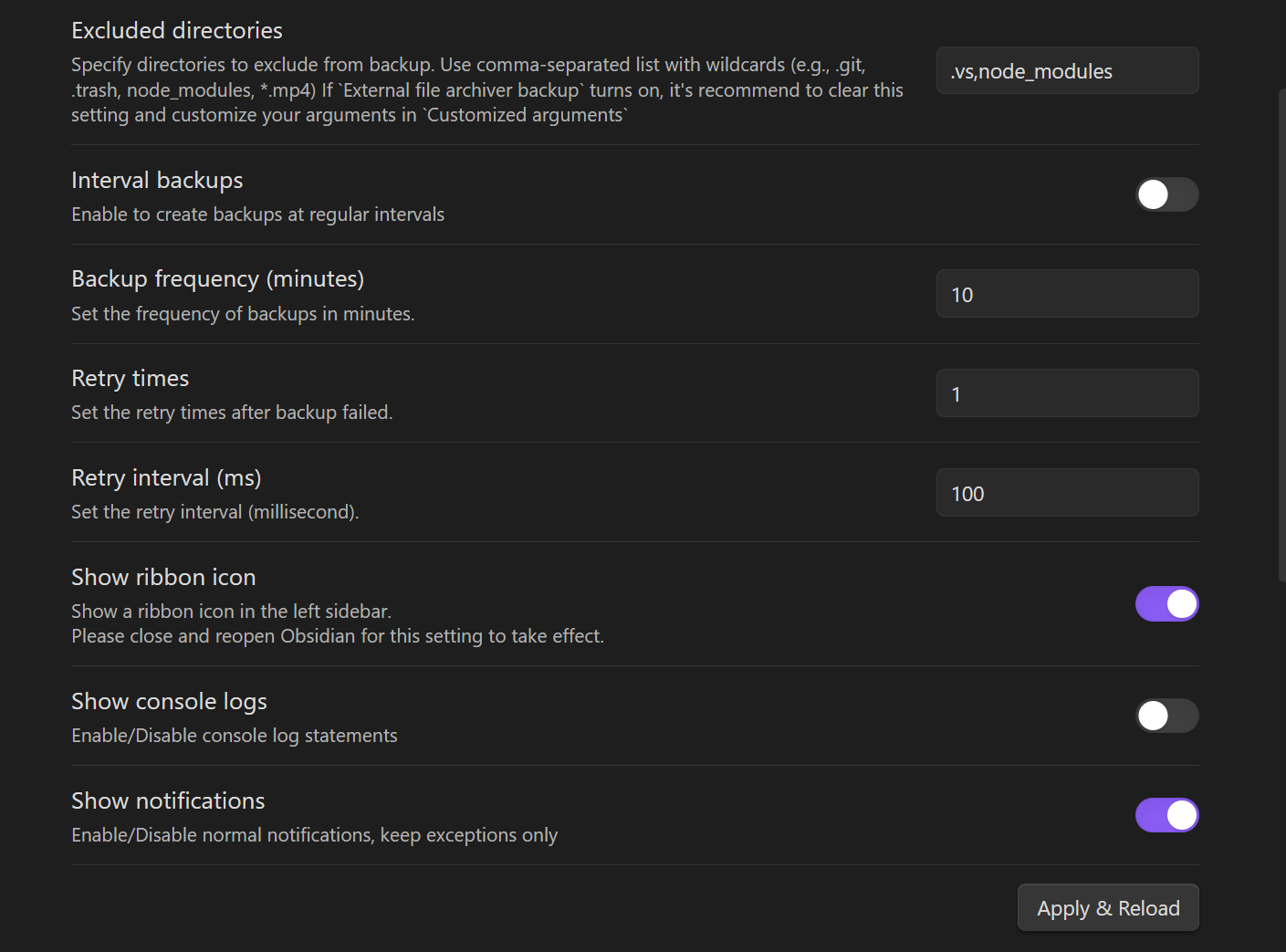
Task: Click the Apply & Reload button
Action: [1107, 907]
